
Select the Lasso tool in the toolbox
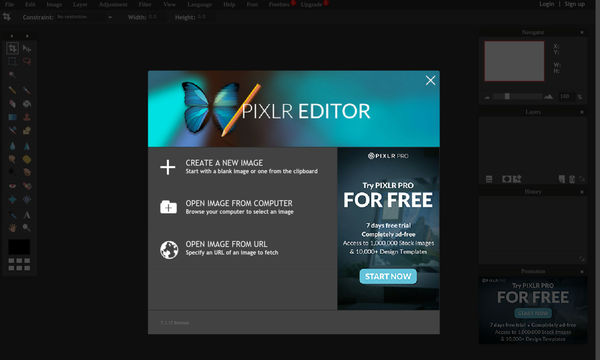(x=26, y=61)
